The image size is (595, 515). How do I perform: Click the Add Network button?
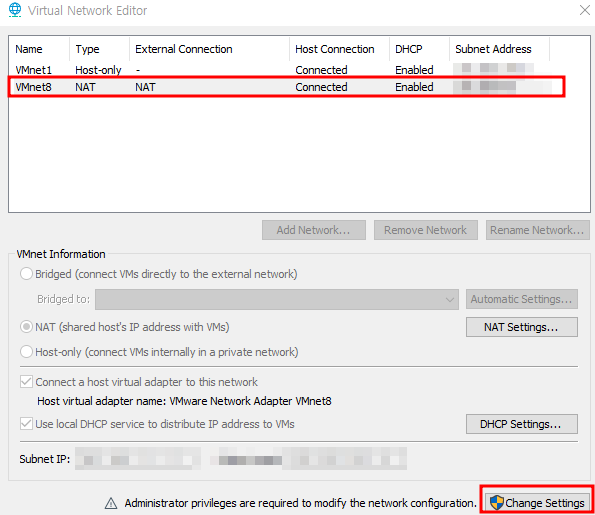pyautogui.click(x=314, y=230)
